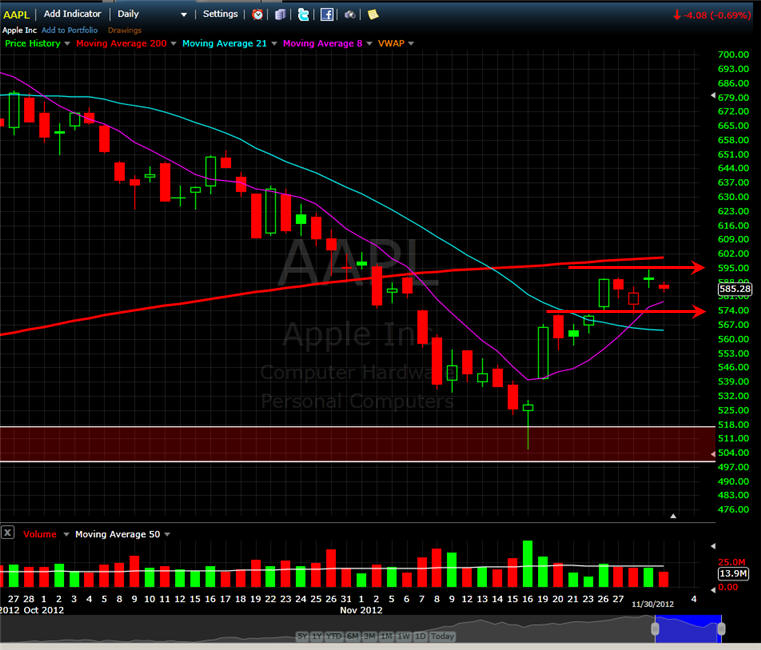The image size is (761, 650).
Task: Click triangle marker above 25.0M volume label
Action: point(713,546)
